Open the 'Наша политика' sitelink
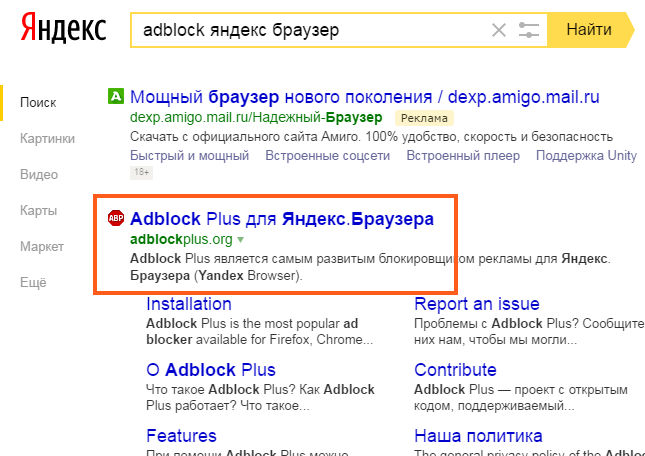Viewport: 645px width, 456px height. tap(478, 435)
